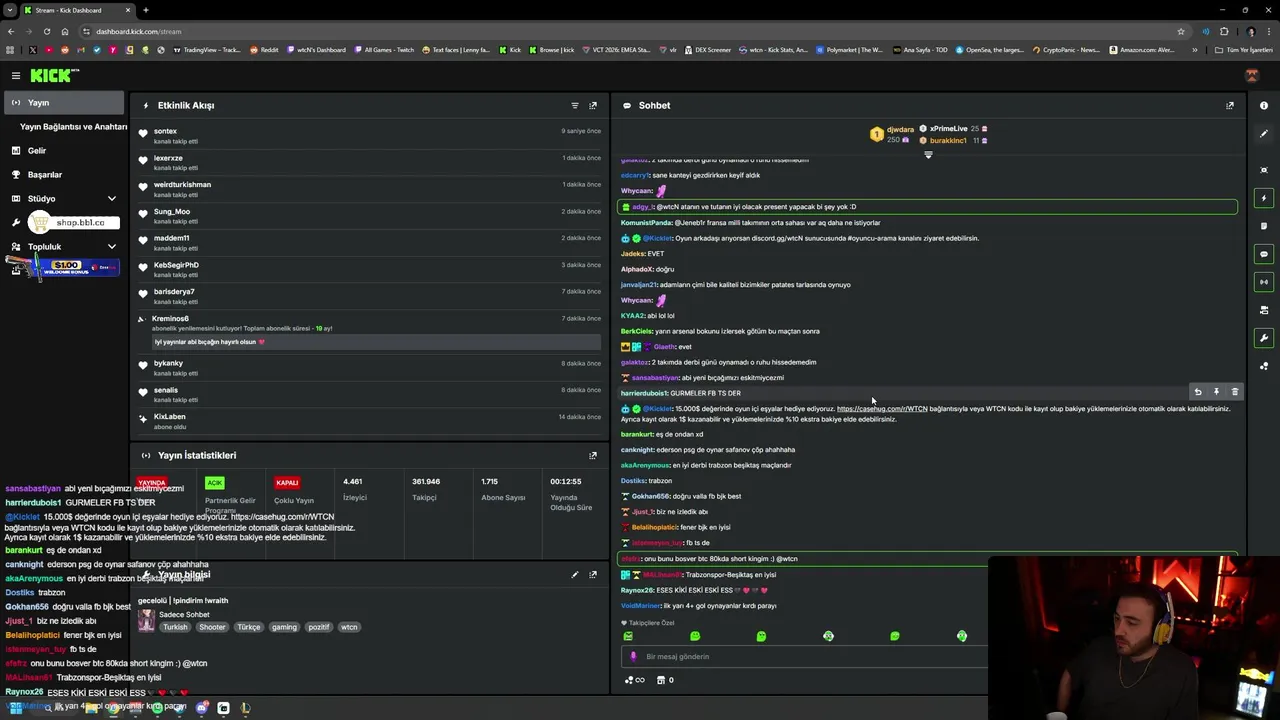Viewport: 1280px width, 720px height.
Task: Click the Sadece Sohbet category thumbnail
Action: [146, 621]
